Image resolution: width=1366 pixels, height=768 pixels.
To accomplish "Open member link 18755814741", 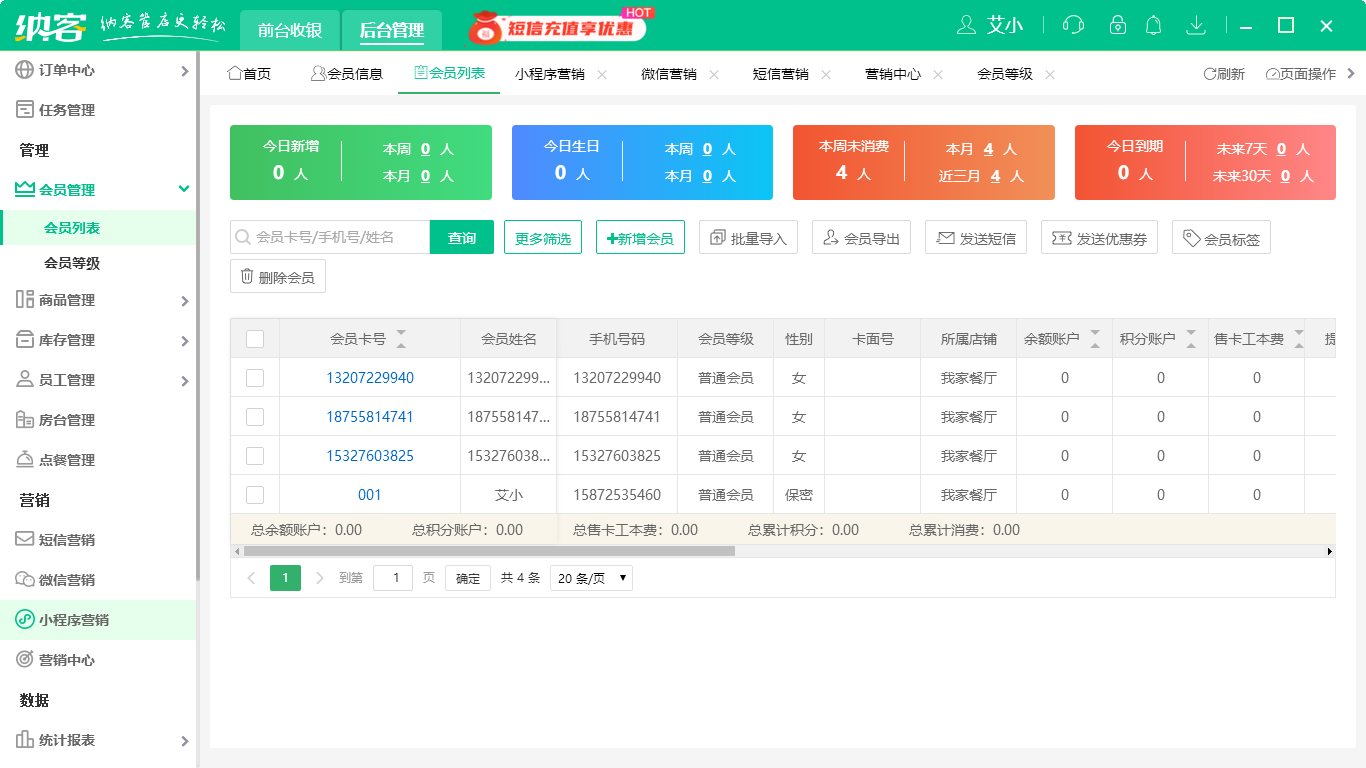I will point(370,416).
